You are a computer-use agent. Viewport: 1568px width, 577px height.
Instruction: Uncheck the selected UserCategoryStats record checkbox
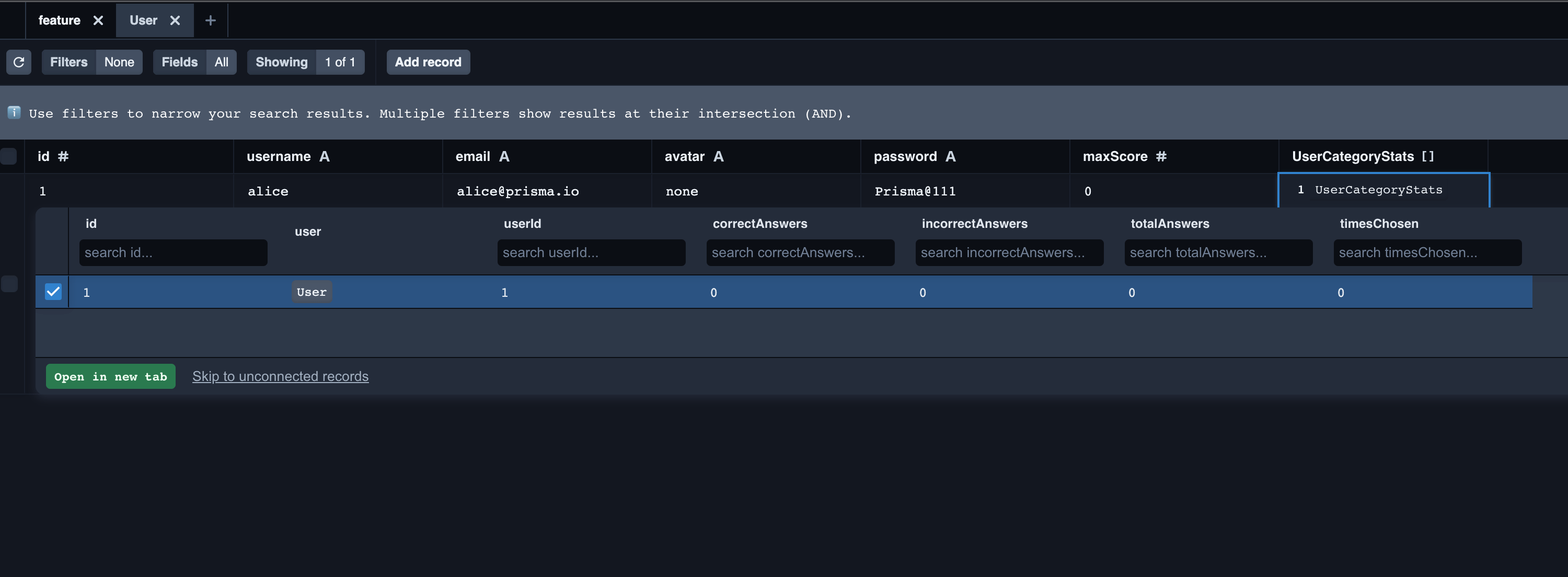[53, 292]
